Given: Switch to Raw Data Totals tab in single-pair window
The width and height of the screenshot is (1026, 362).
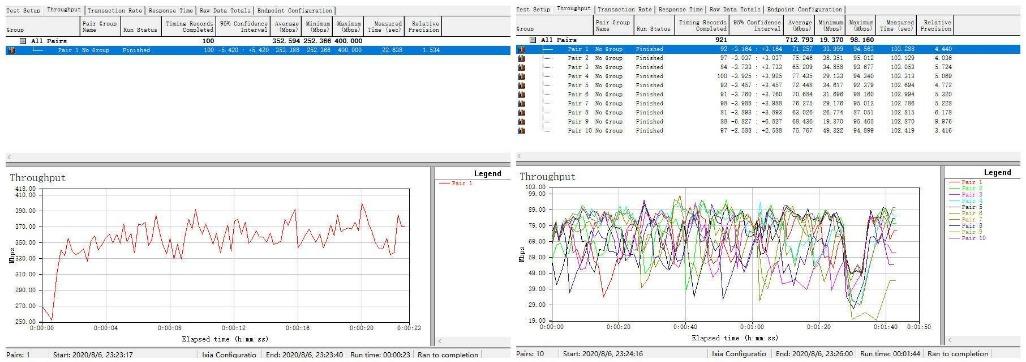Looking at the screenshot, I should (224, 11).
